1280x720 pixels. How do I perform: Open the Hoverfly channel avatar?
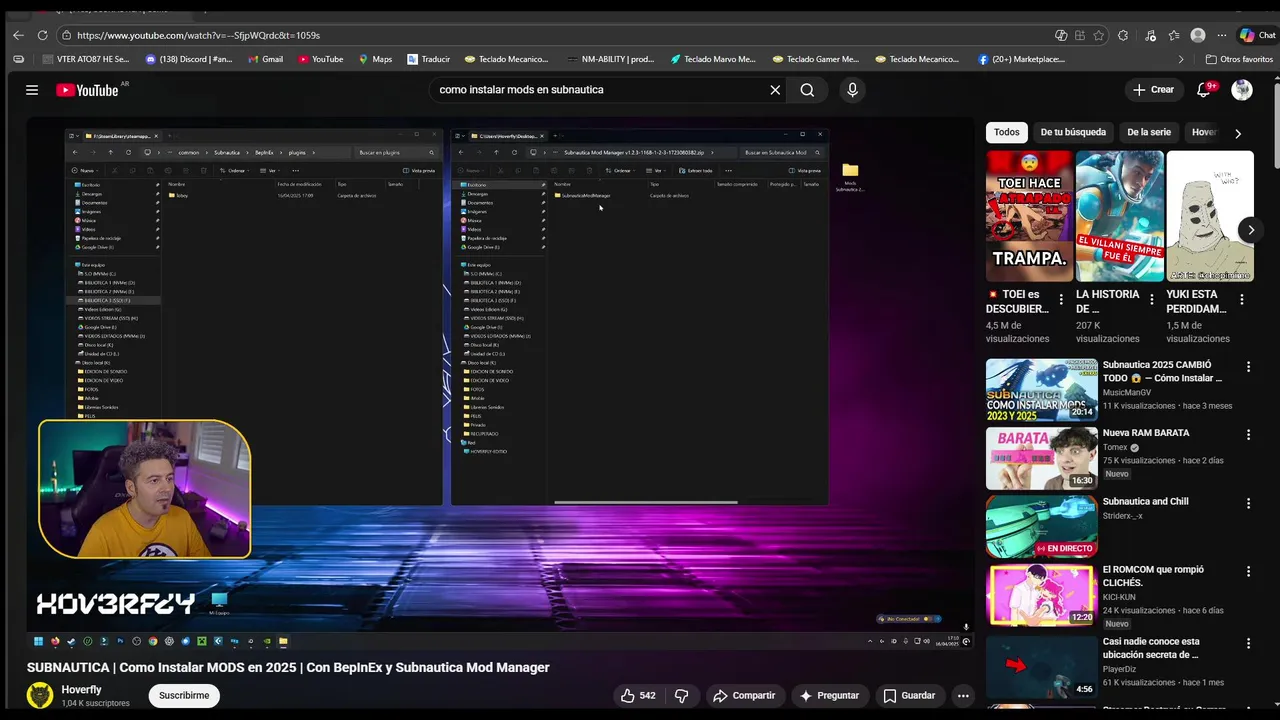40,695
